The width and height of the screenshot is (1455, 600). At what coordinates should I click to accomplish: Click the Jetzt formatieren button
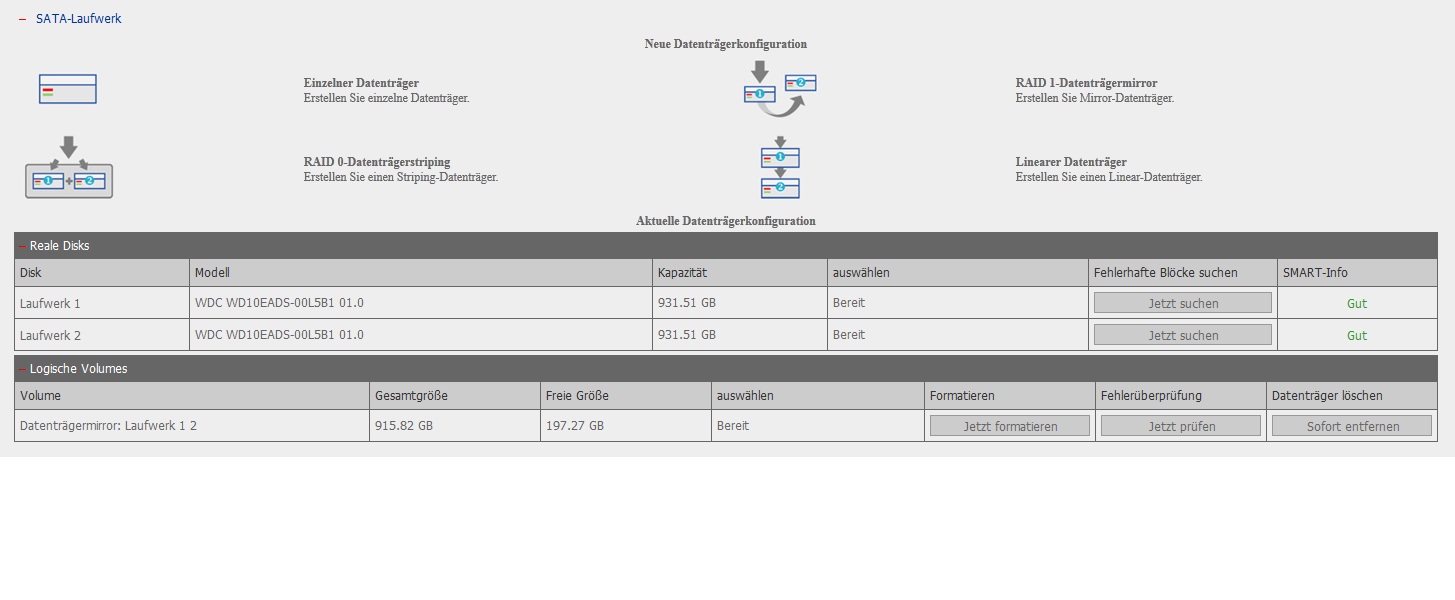[1010, 426]
